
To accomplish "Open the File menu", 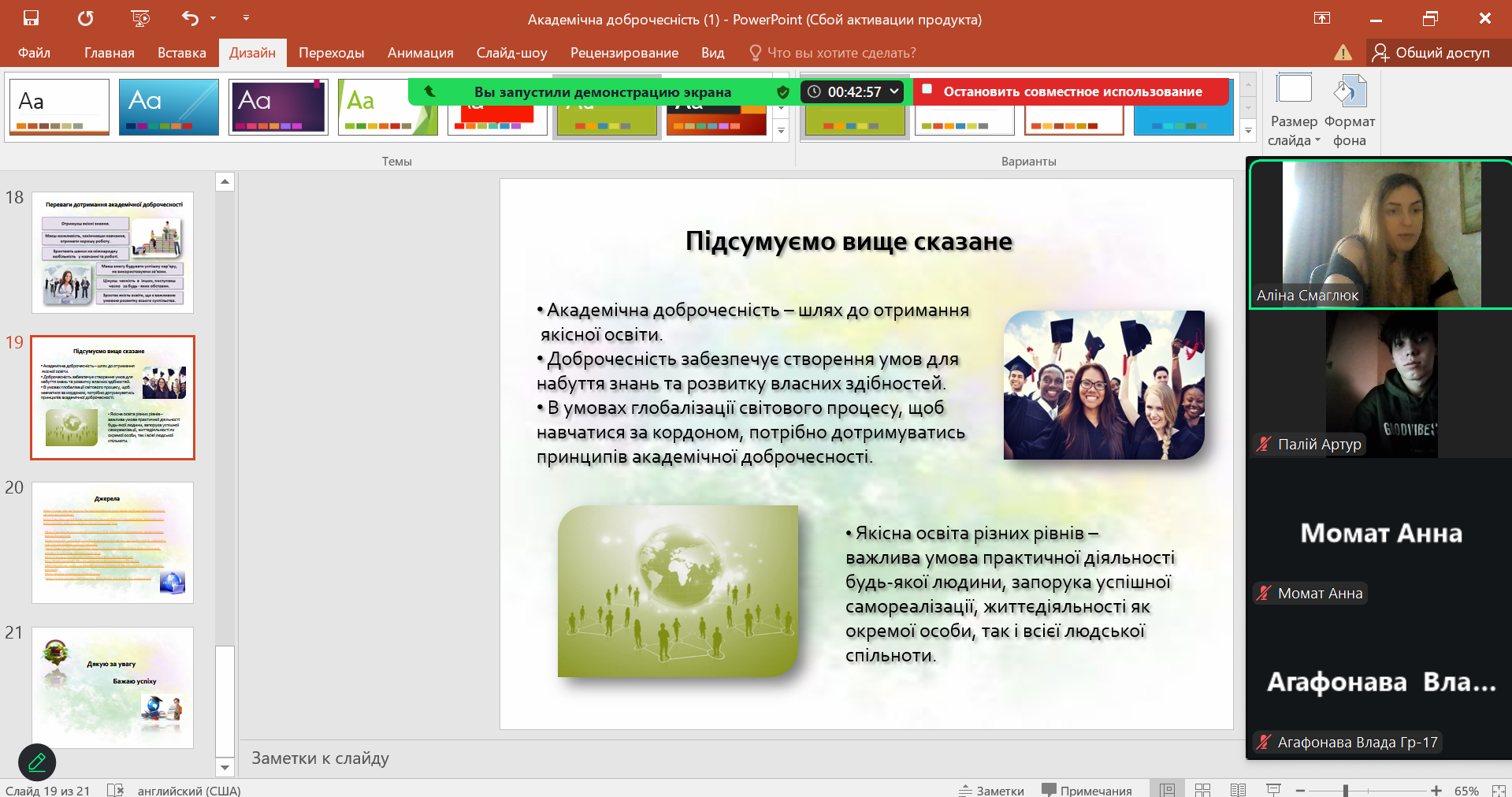I will 34,53.
